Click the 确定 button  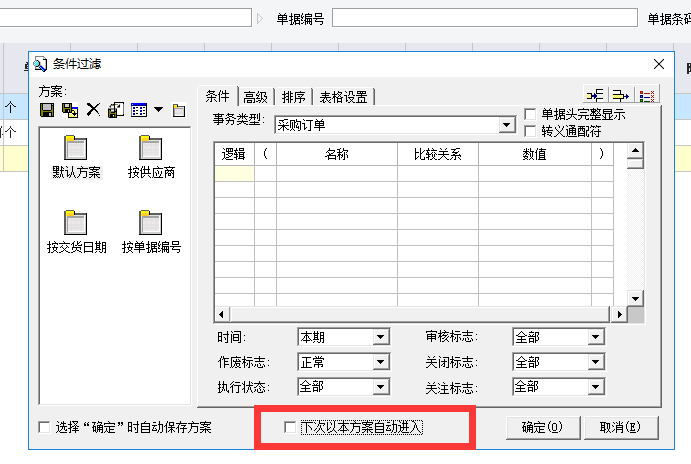(x=542, y=427)
